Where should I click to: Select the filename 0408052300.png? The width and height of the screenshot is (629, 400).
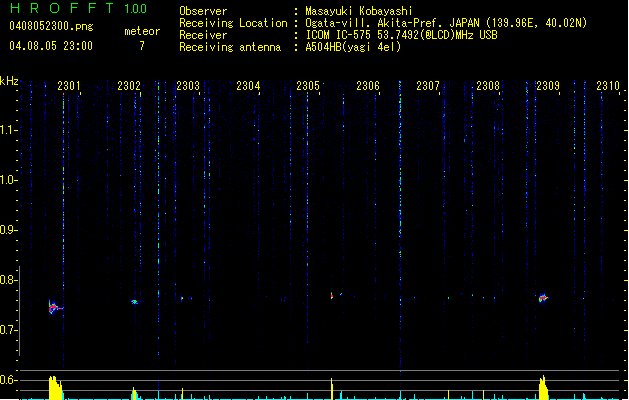click(51, 26)
